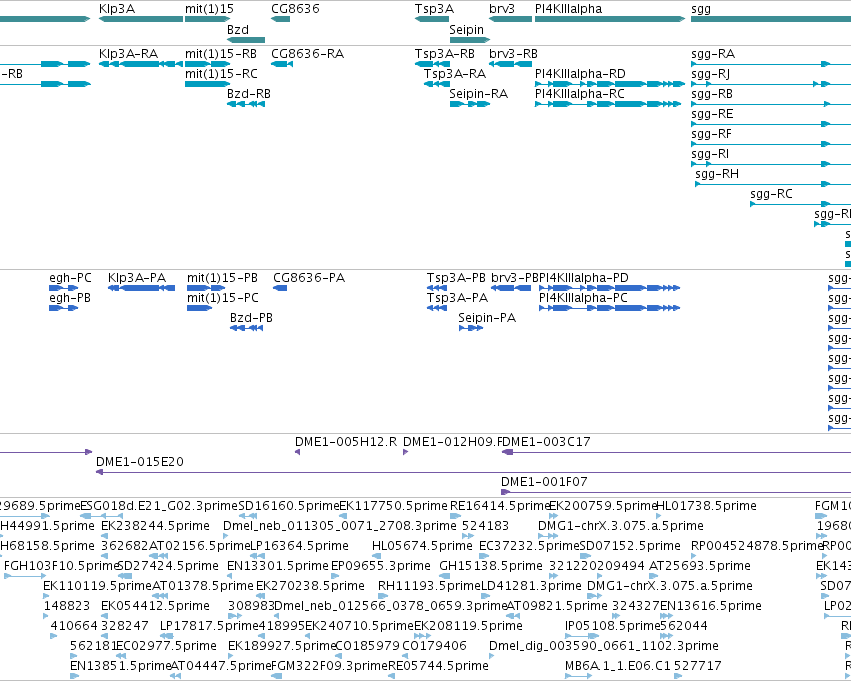Select the Tsp3A-PA protein label
This screenshot has height=681, width=851.
tap(458, 298)
